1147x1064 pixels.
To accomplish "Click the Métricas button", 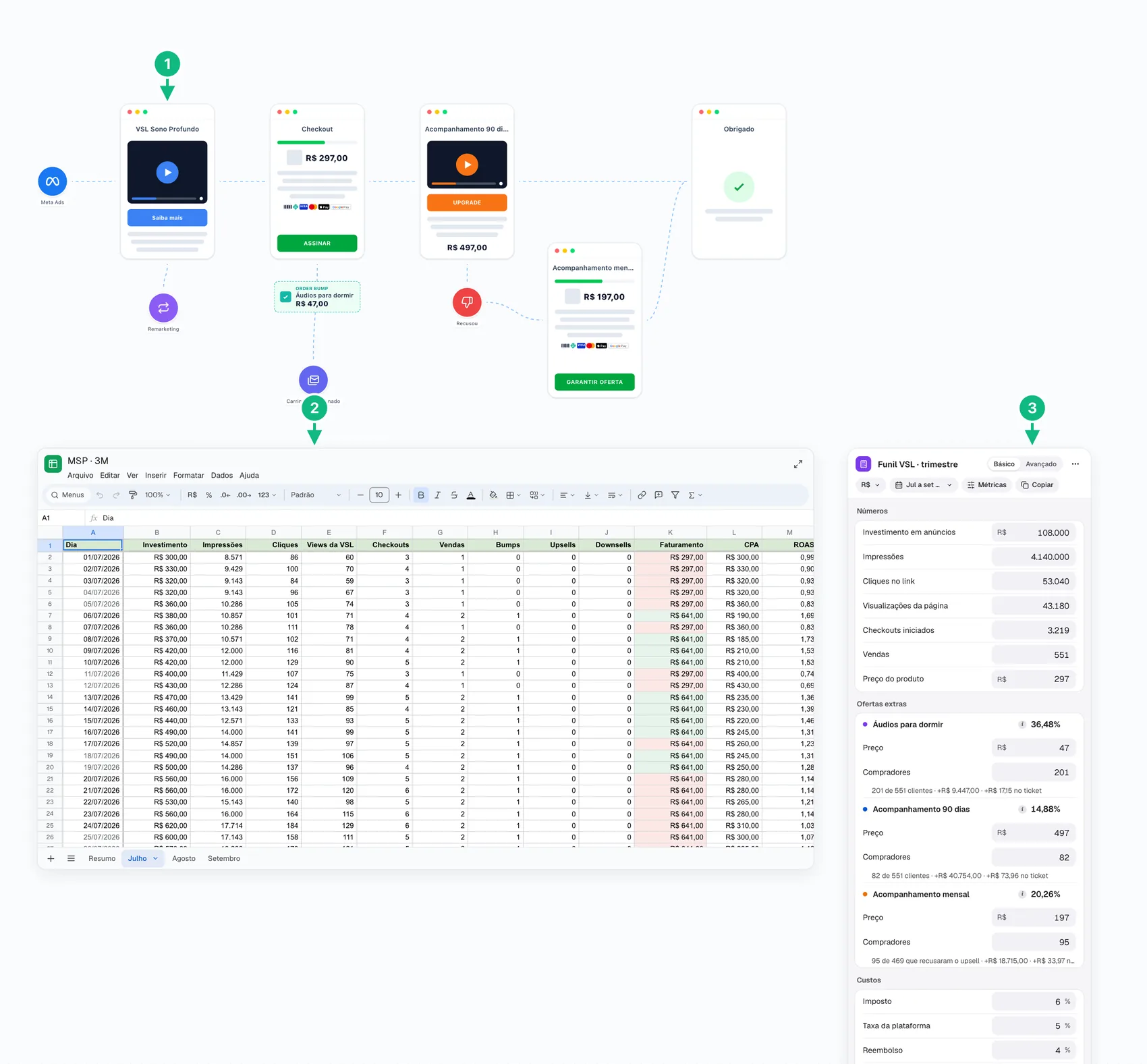I will [x=986, y=485].
